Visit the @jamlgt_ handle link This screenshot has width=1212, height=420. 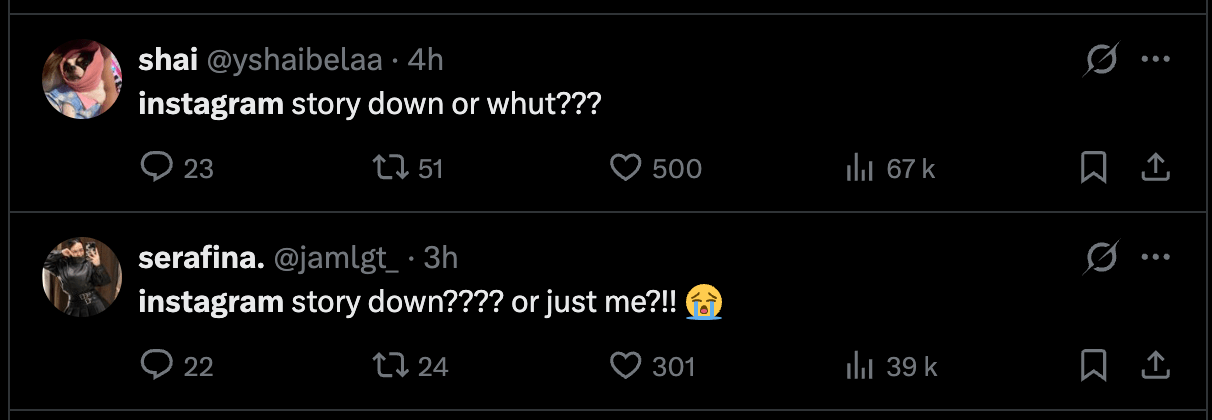(335, 258)
